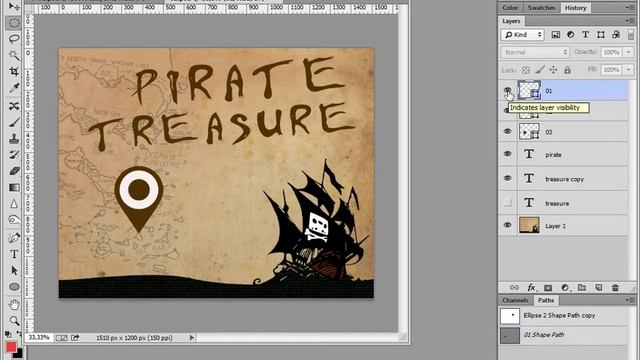The height and width of the screenshot is (360, 640).
Task: Open the layer style fx menu
Action: [531, 288]
